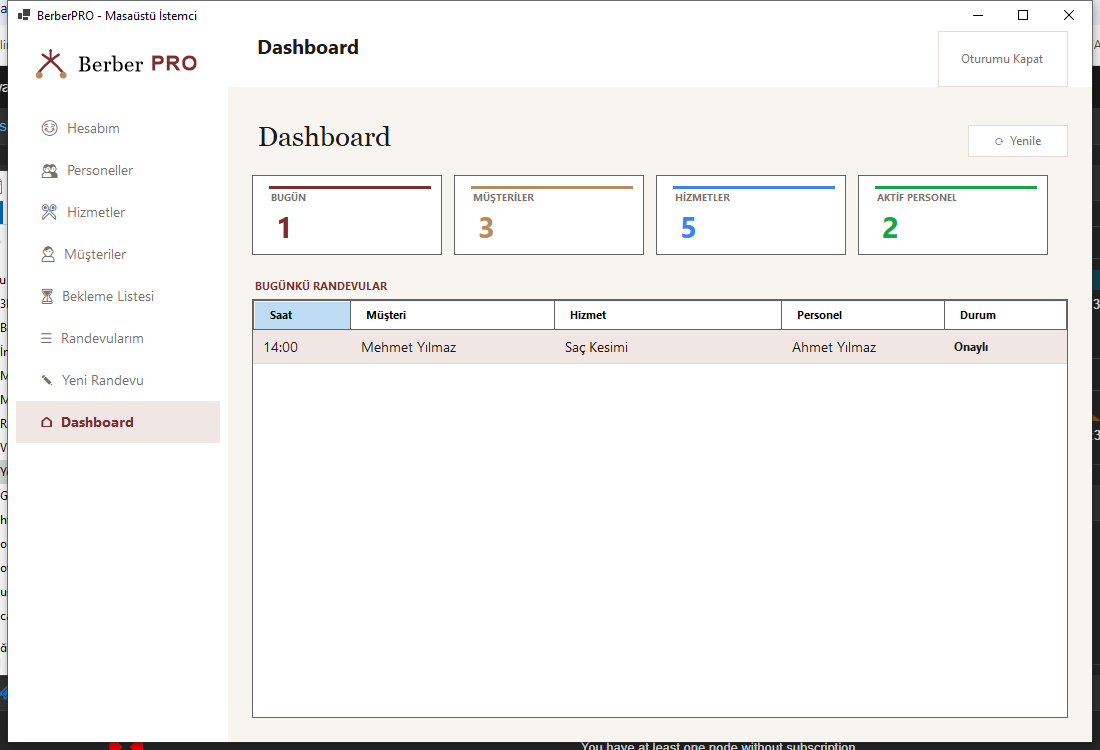Click the Hizmetler scissors icon

point(49,212)
